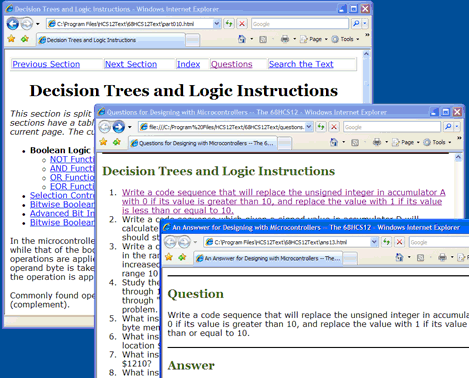Click Stop button in Decision Trees window
Viewport: 469px width, 378px height.
point(242,23)
